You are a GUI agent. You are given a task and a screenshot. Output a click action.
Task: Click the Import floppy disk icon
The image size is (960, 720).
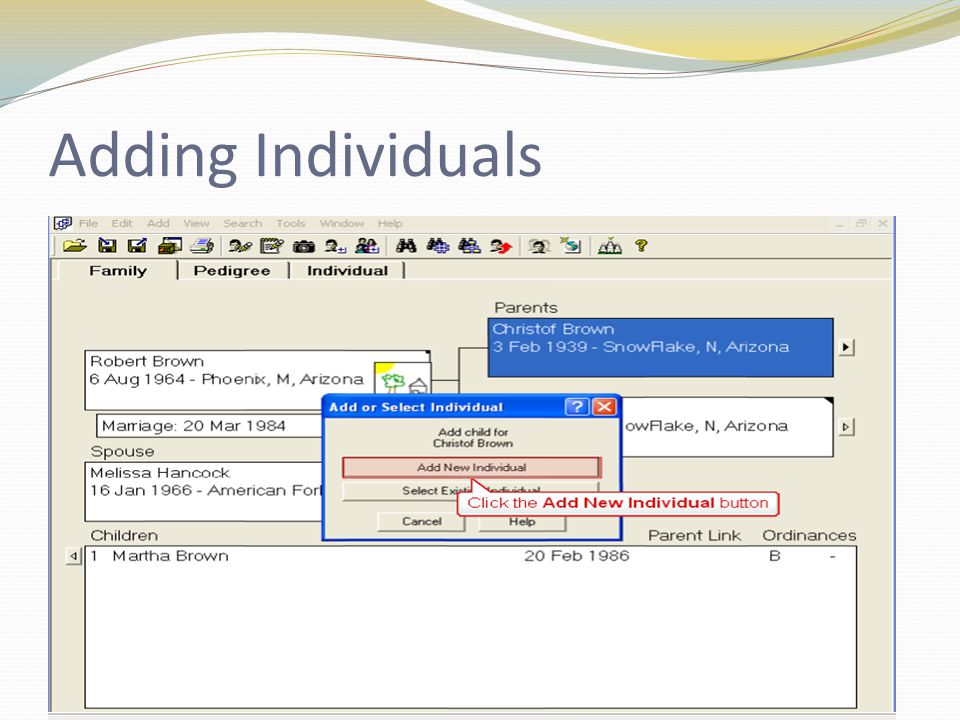click(x=107, y=246)
